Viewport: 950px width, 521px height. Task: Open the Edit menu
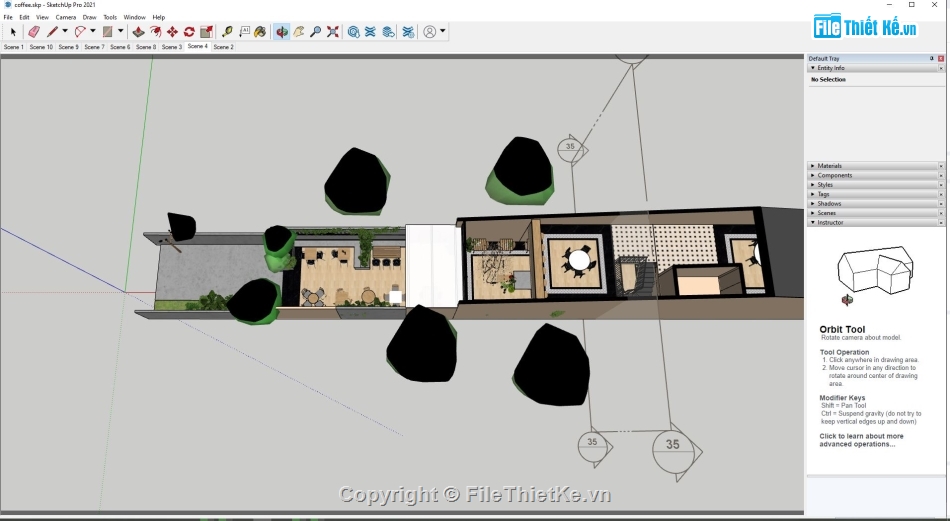pos(24,17)
